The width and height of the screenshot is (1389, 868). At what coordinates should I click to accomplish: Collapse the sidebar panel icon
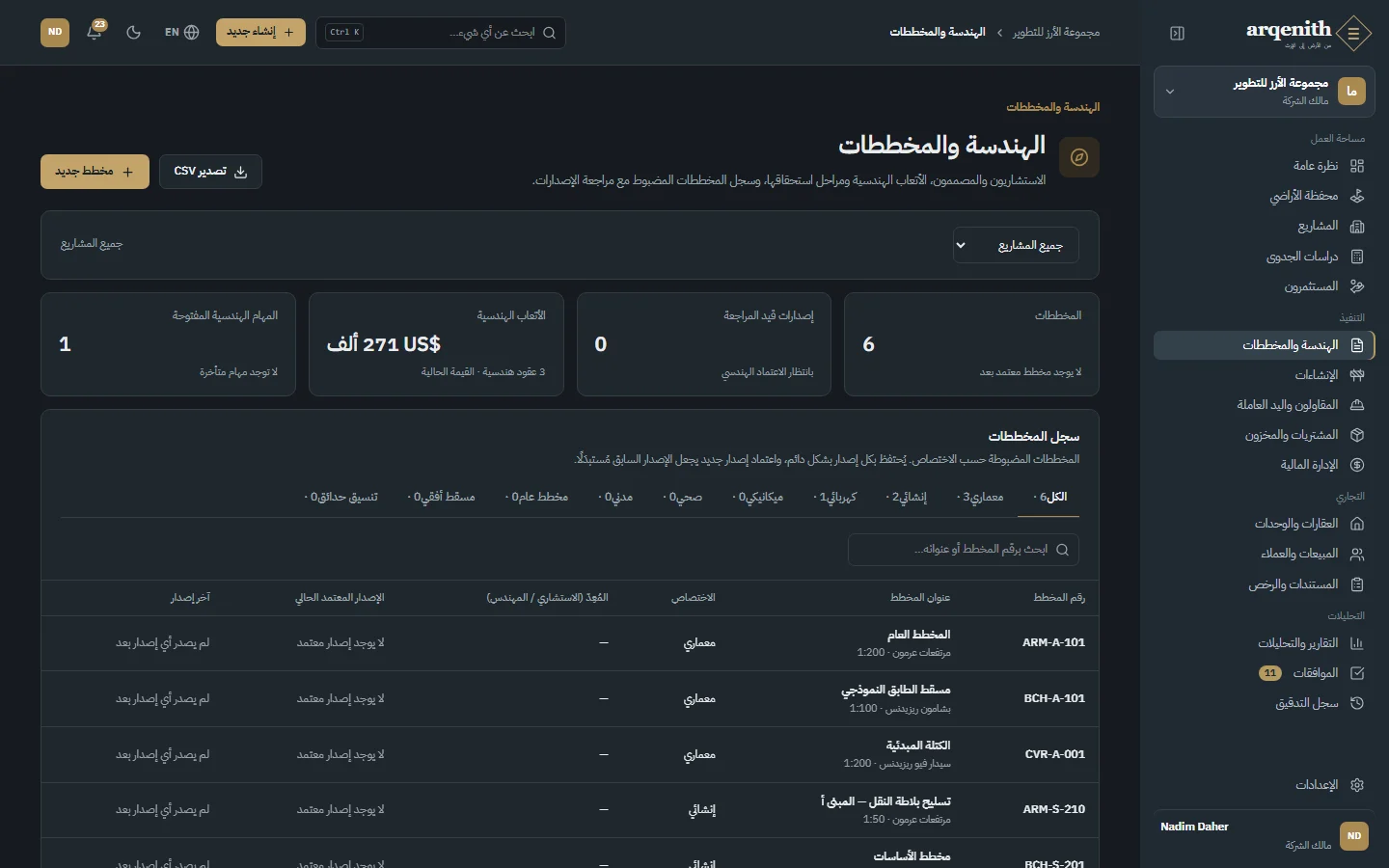click(x=1177, y=33)
